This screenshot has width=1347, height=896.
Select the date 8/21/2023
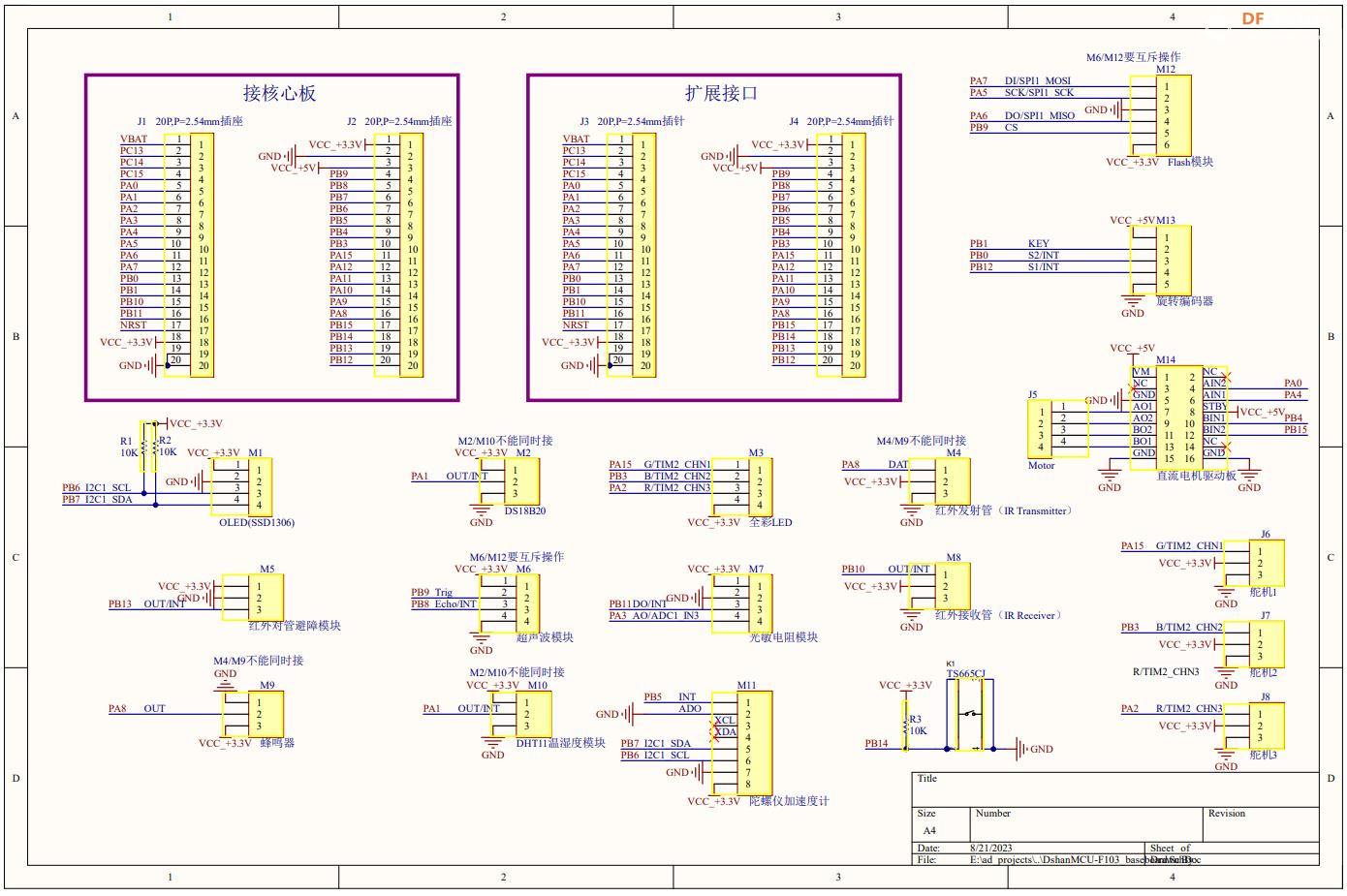[x=990, y=849]
